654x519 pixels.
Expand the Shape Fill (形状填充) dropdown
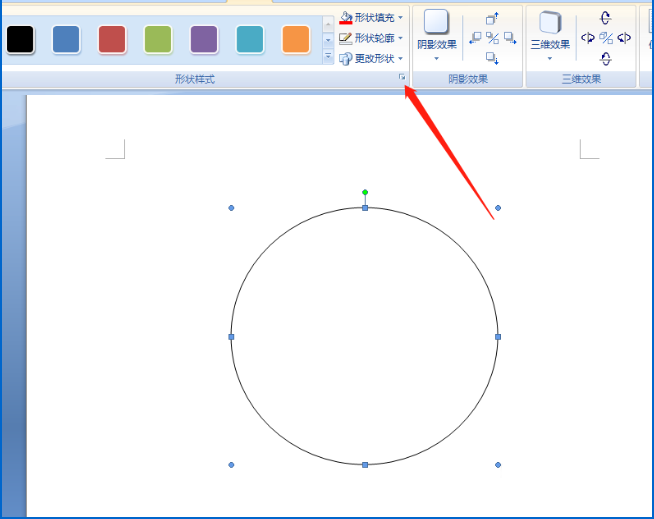point(401,18)
